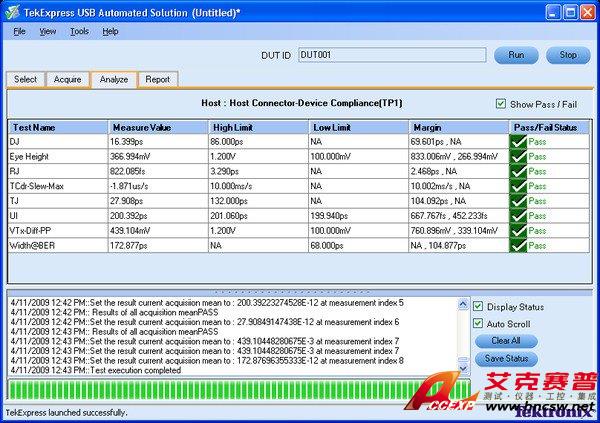Click the Pass checkmark for VTx-Diff-PP

tap(518, 230)
